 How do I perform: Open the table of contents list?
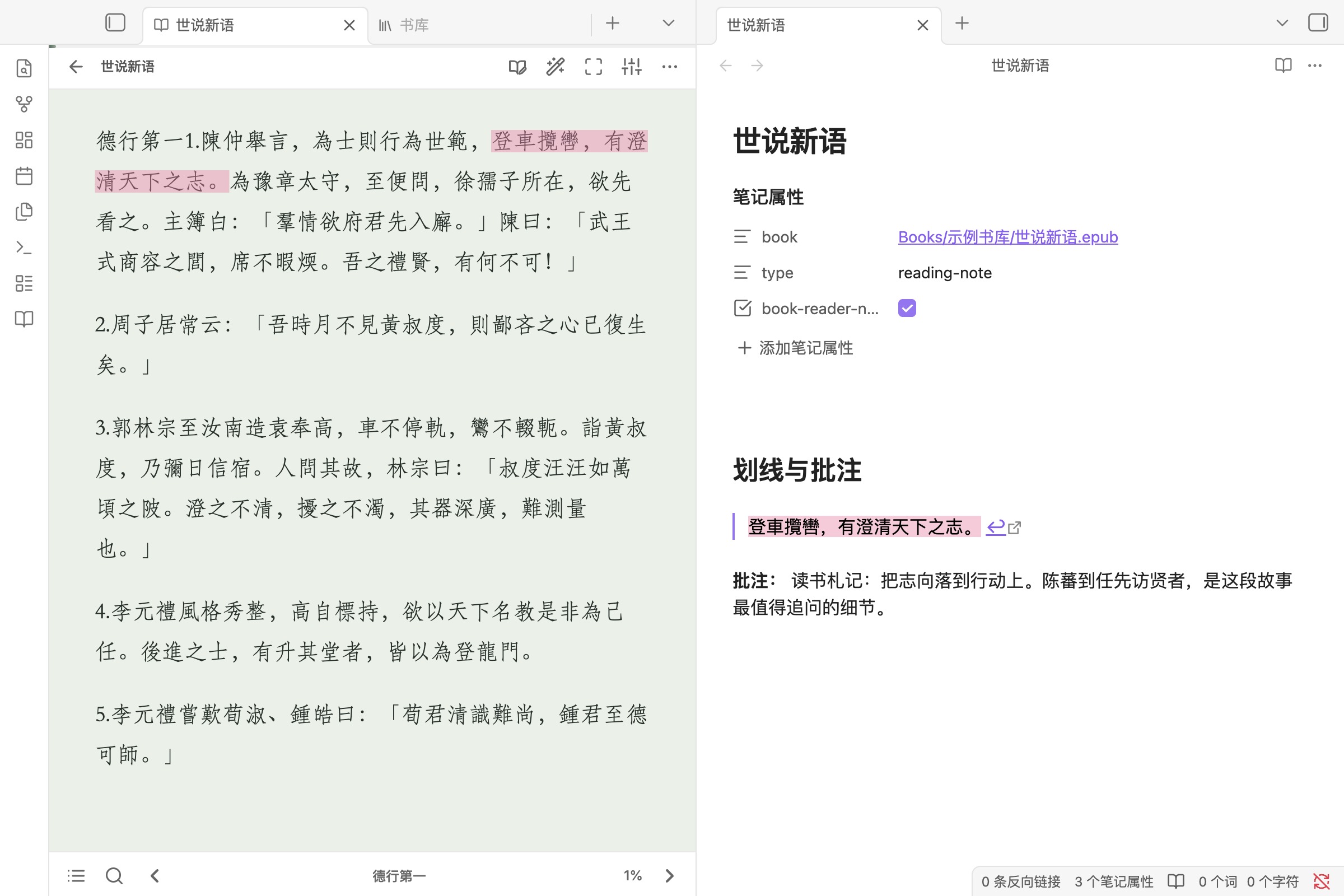click(76, 875)
